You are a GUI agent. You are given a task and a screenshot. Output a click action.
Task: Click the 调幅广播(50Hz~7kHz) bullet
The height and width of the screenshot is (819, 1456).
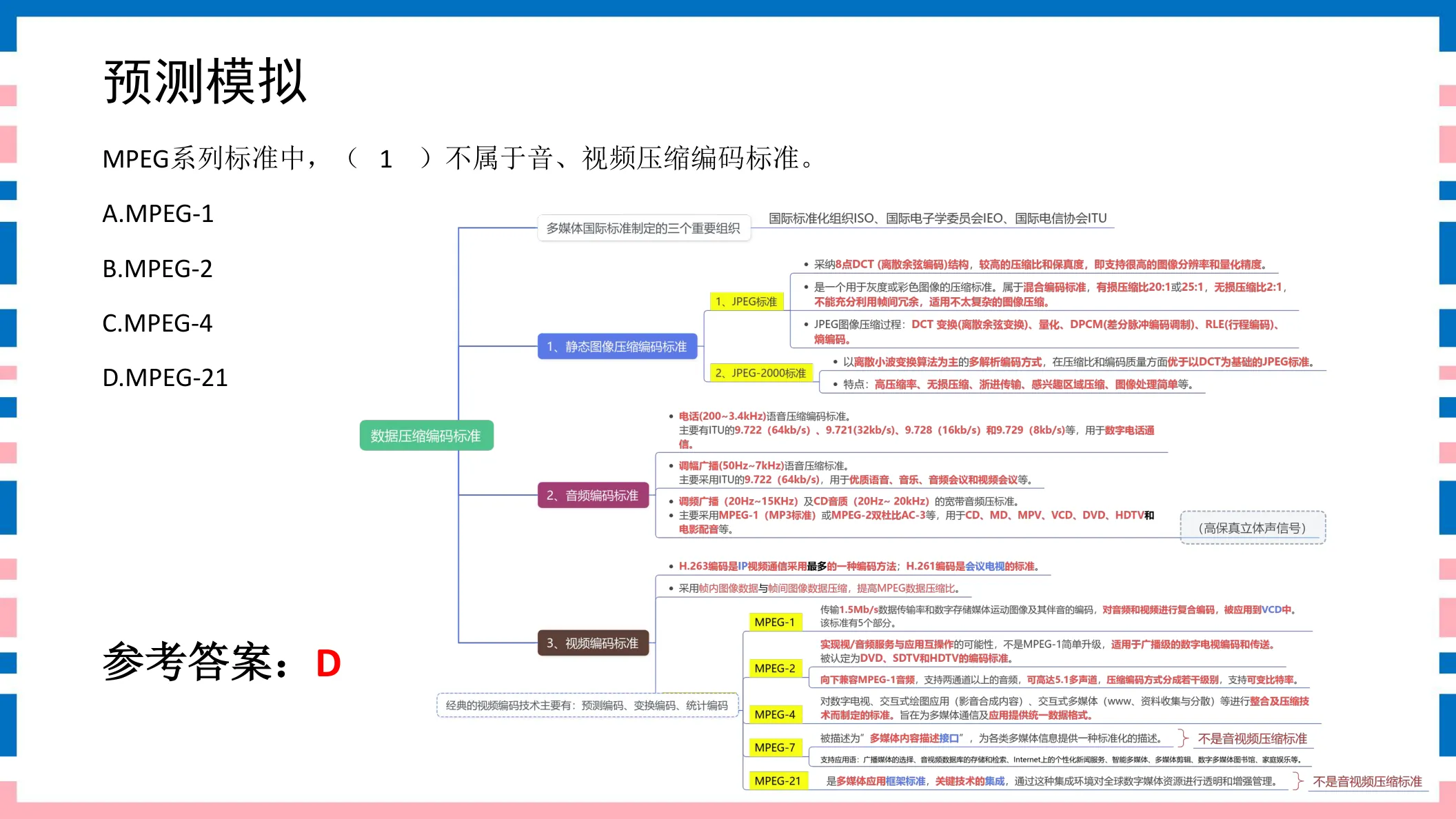[852, 473]
